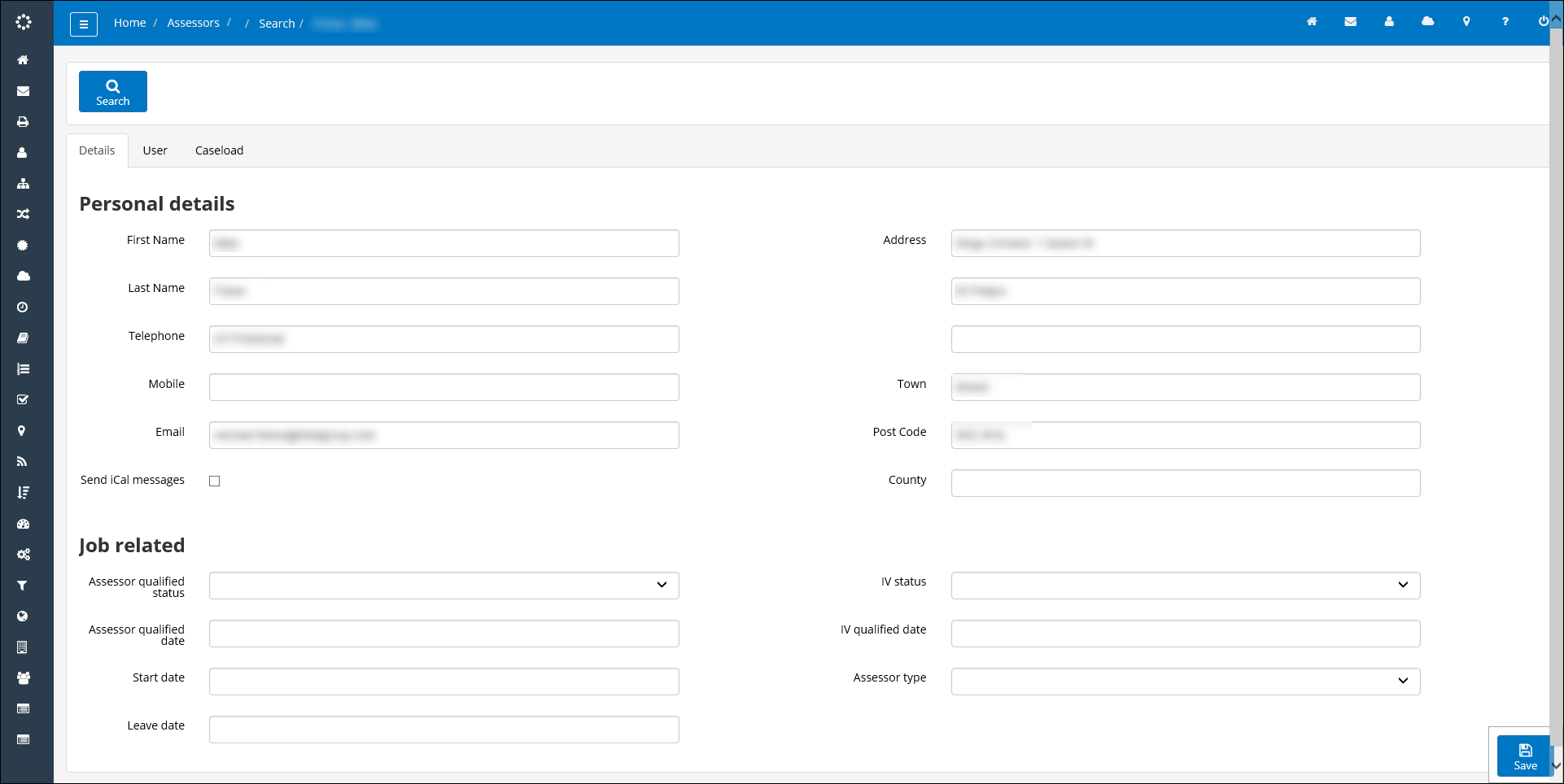
Task: Open the messages envelope icon in the sidebar
Action: point(22,90)
